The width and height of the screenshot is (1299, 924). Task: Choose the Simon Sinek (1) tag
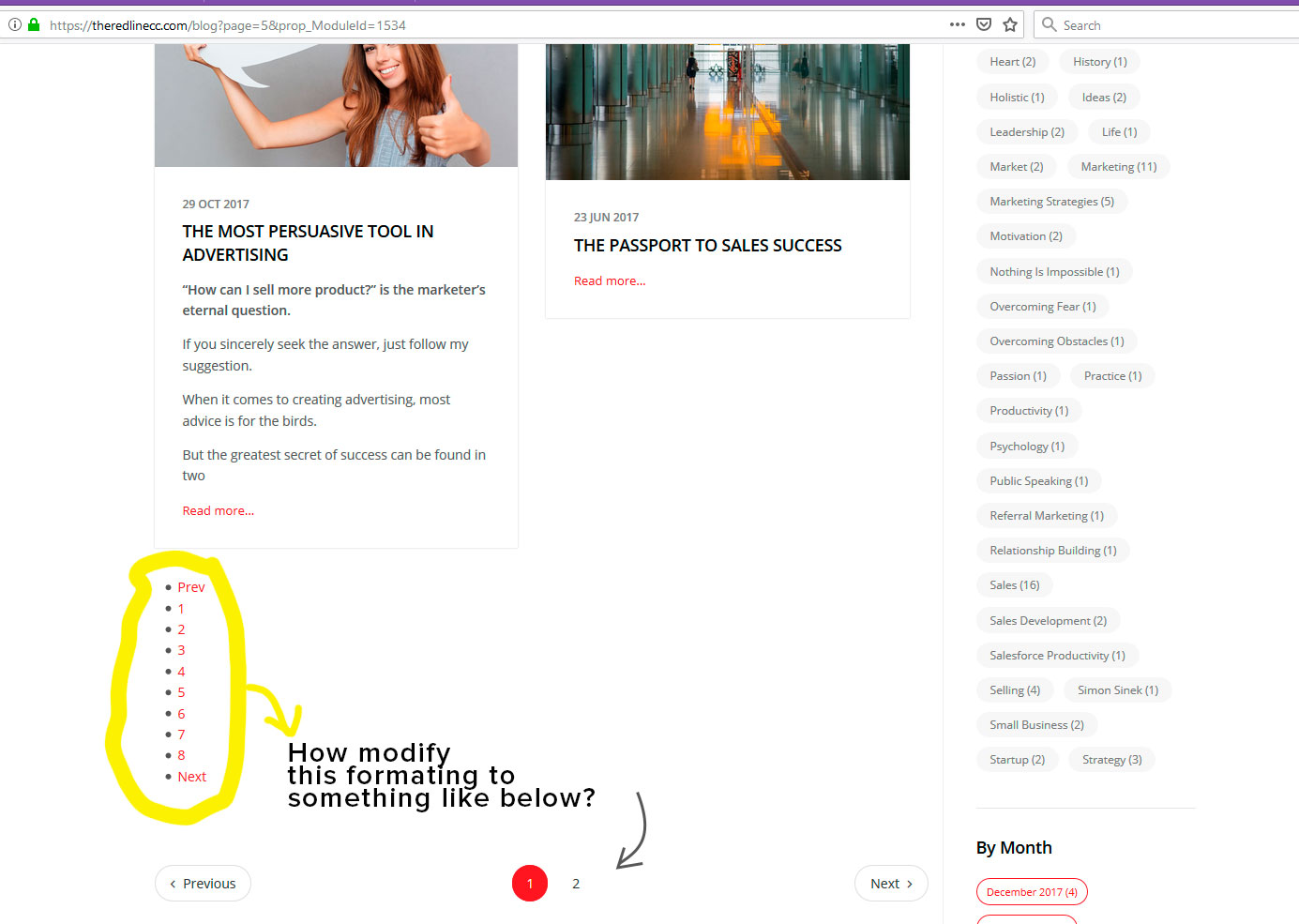click(x=1118, y=690)
